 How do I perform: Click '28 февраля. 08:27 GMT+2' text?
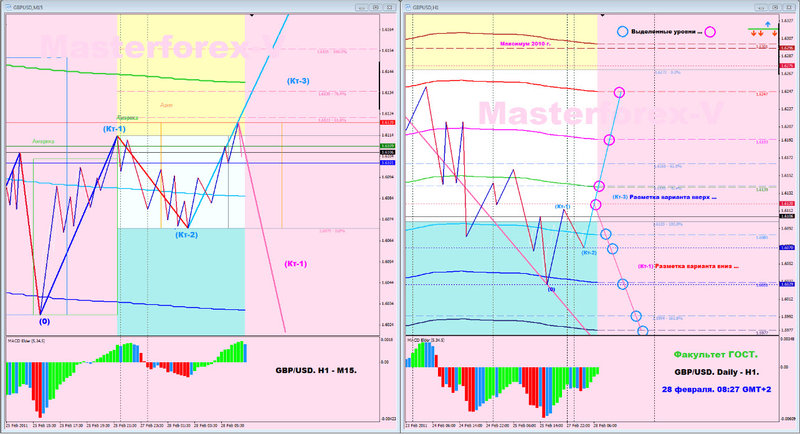[716, 389]
